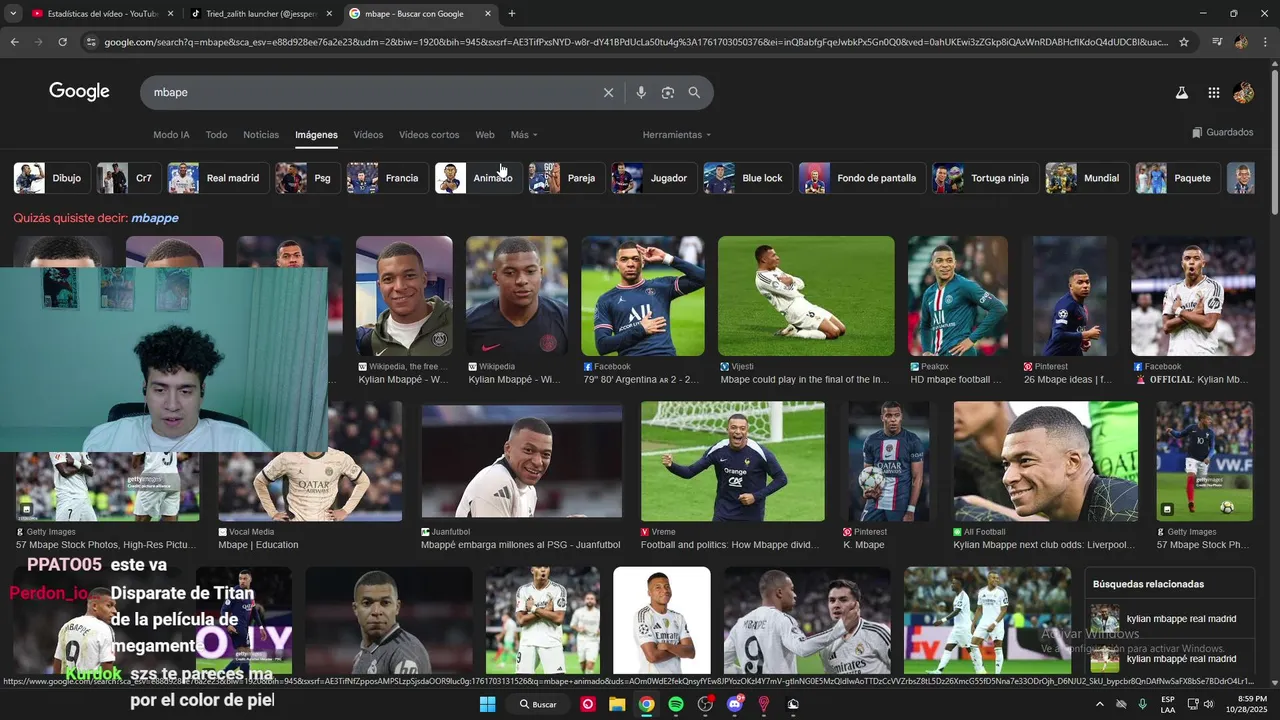Switch to the Todo results tab
Image resolution: width=1280 pixels, height=720 pixels.
coord(216,135)
